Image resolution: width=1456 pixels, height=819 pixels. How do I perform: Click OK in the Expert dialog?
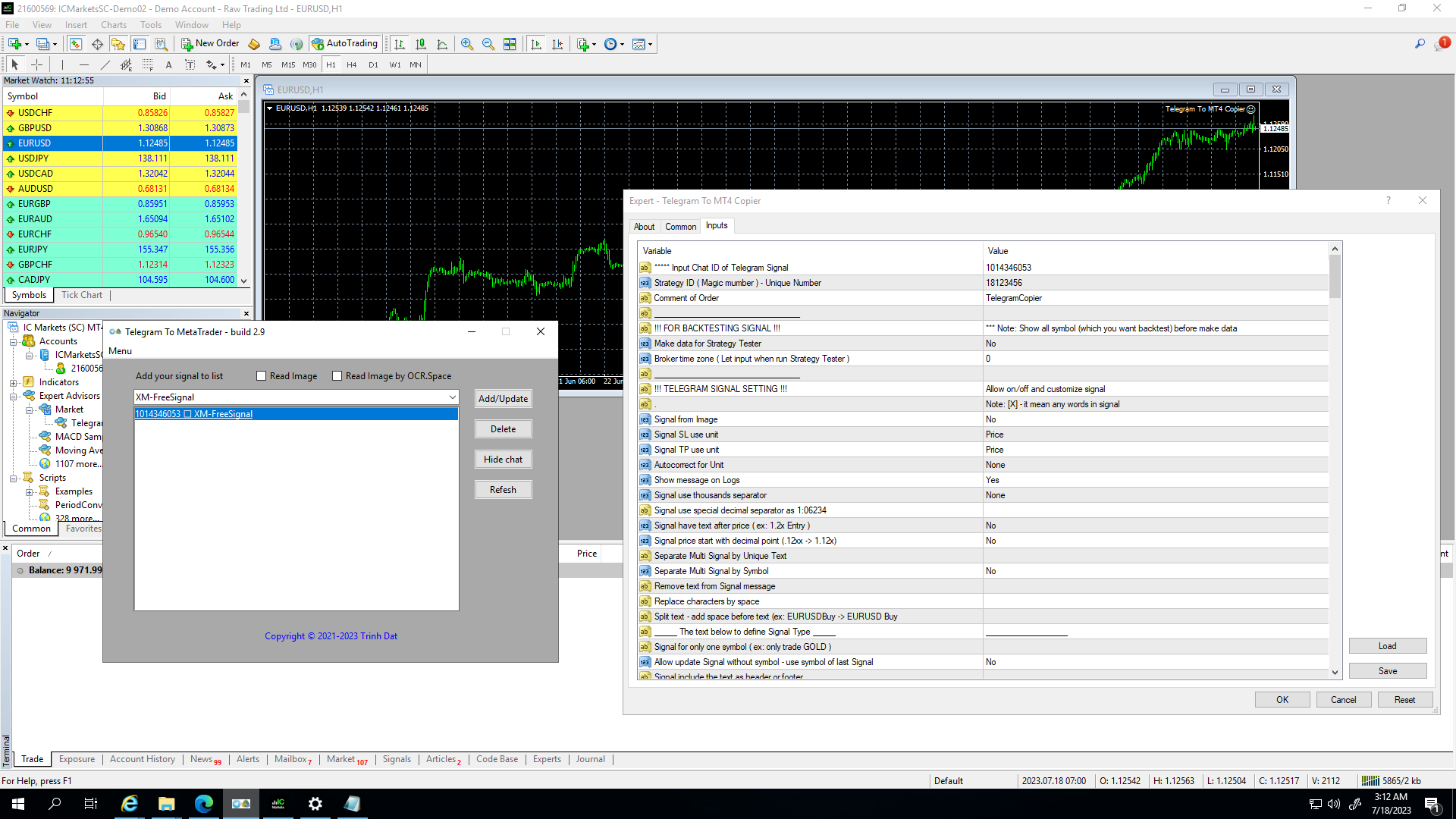point(1282,700)
